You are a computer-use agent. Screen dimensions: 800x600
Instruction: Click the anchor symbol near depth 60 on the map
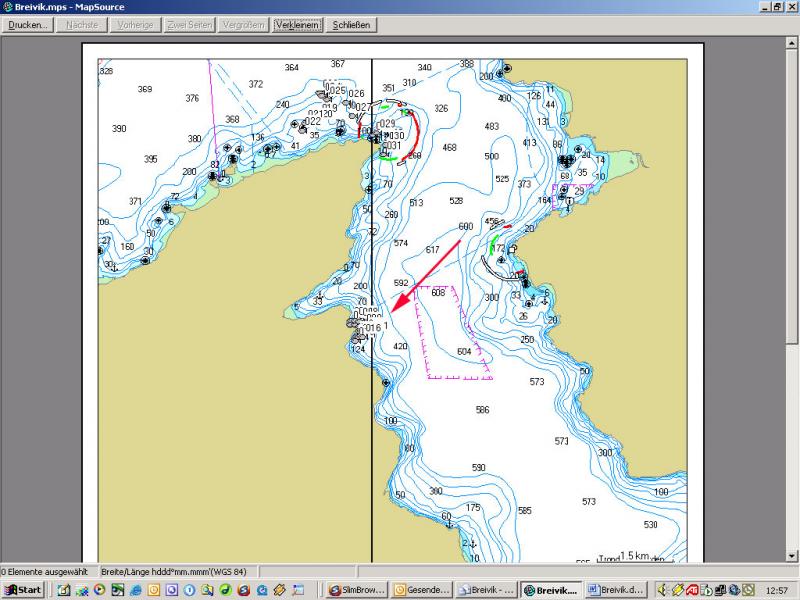click(x=448, y=524)
